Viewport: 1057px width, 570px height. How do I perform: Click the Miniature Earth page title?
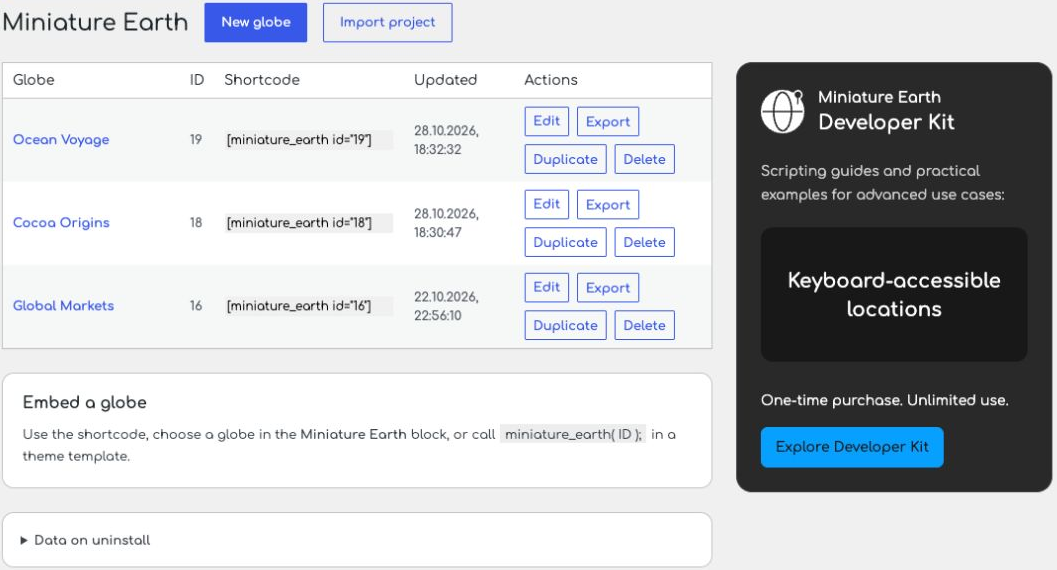95,22
